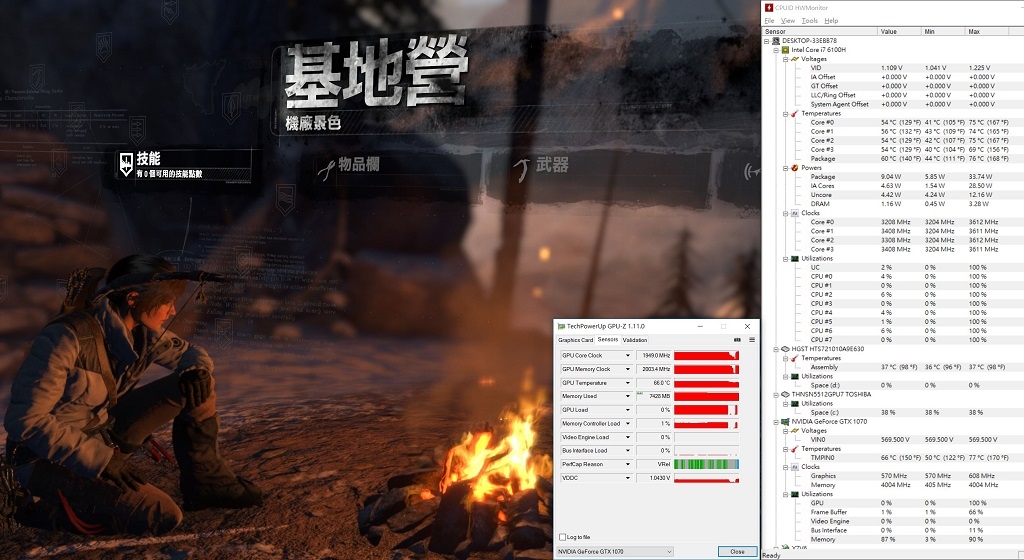This screenshot has height=560, width=1024.
Task: Click the Clocks icon under NVIDIA GeForce GTX 1070
Action: coord(795,467)
